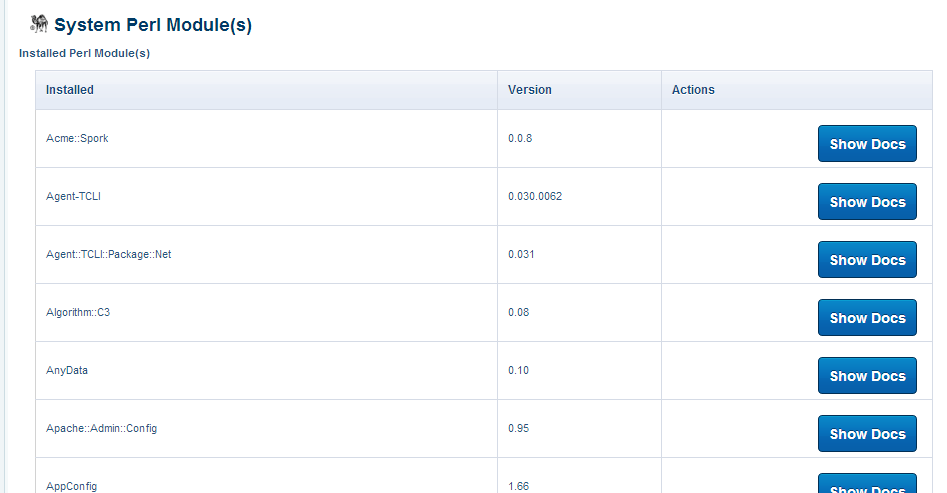
Task: Click version 0.030.0062 cell
Action: coord(535,196)
